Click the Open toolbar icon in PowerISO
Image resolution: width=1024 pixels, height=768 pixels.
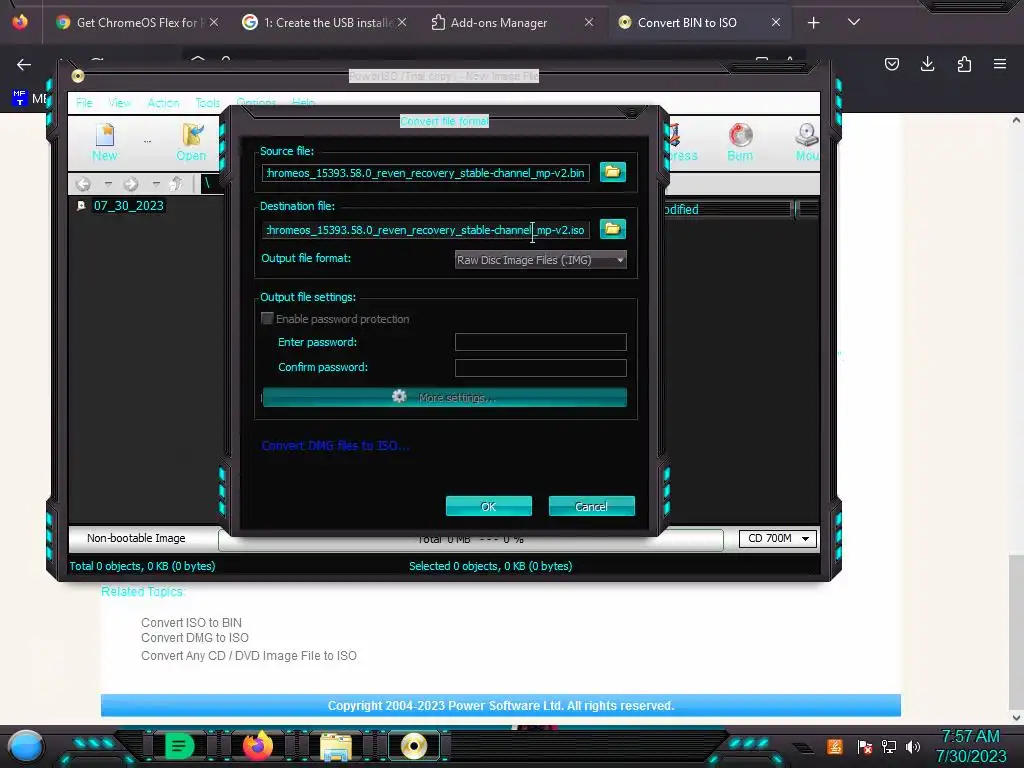click(x=191, y=142)
